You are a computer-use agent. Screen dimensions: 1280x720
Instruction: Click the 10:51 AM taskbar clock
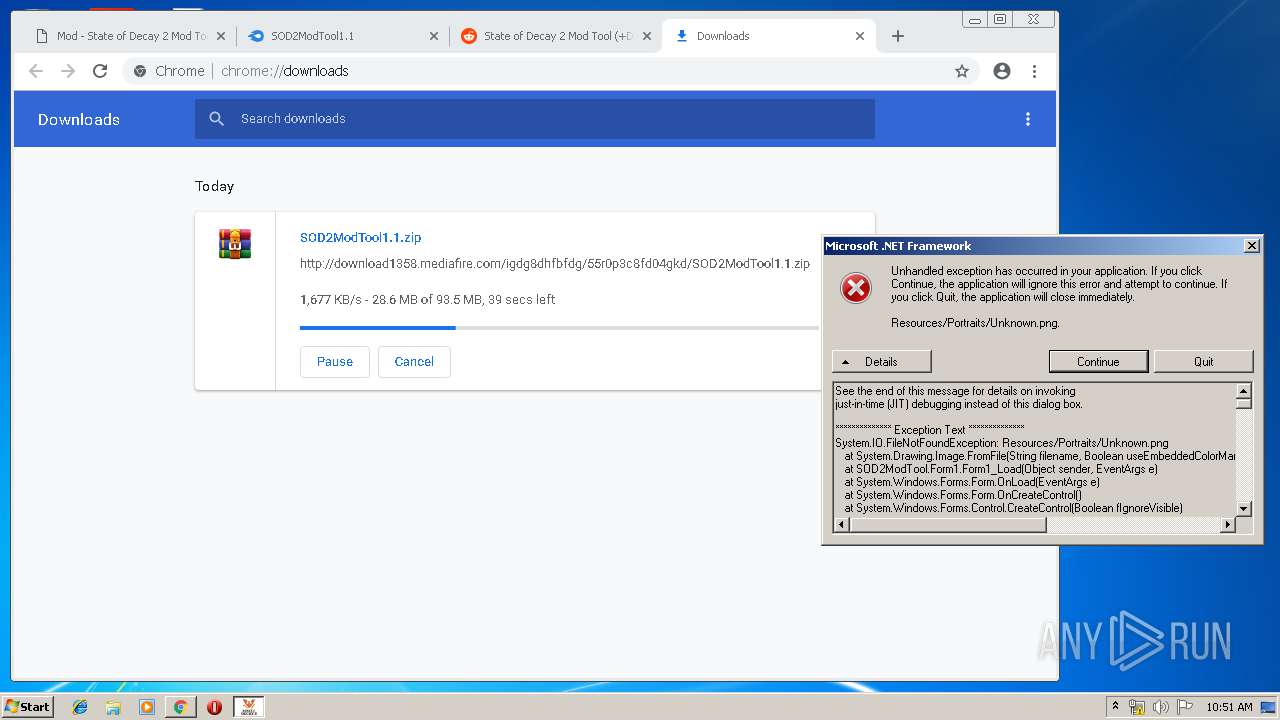pos(1229,707)
